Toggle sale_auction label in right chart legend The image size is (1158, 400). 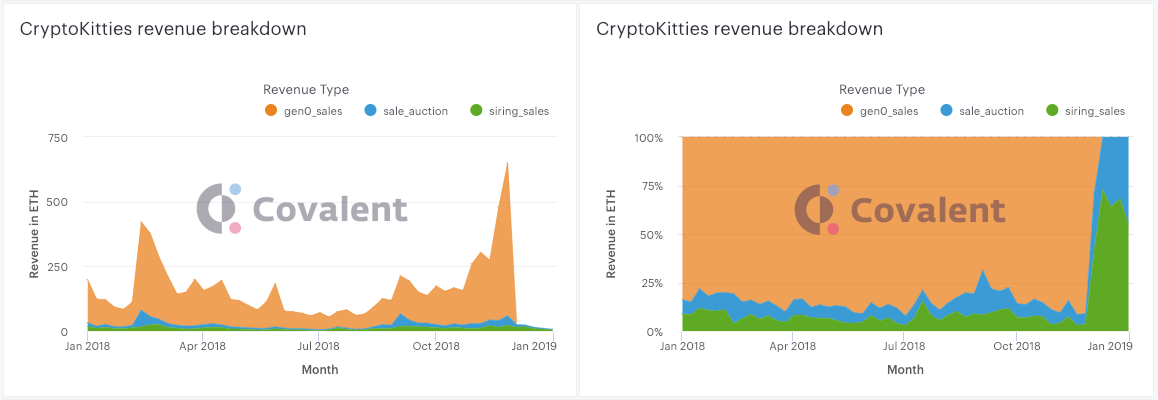991,111
